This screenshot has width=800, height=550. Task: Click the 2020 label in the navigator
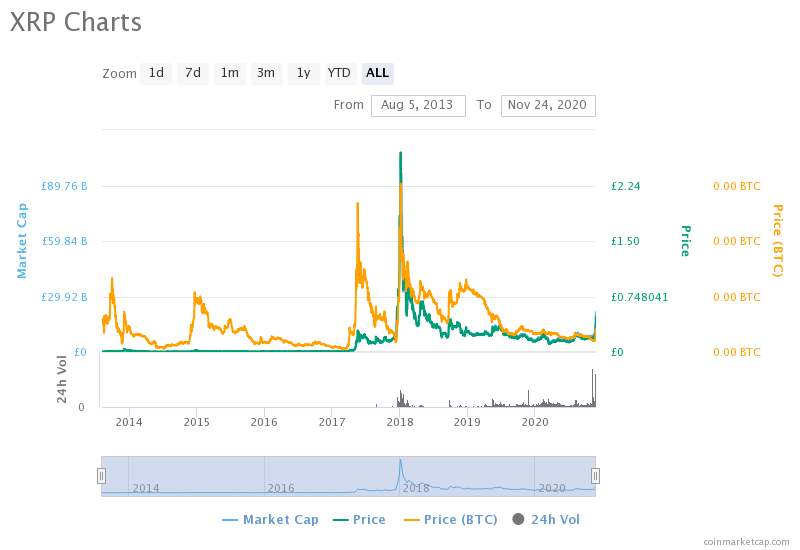coord(552,488)
